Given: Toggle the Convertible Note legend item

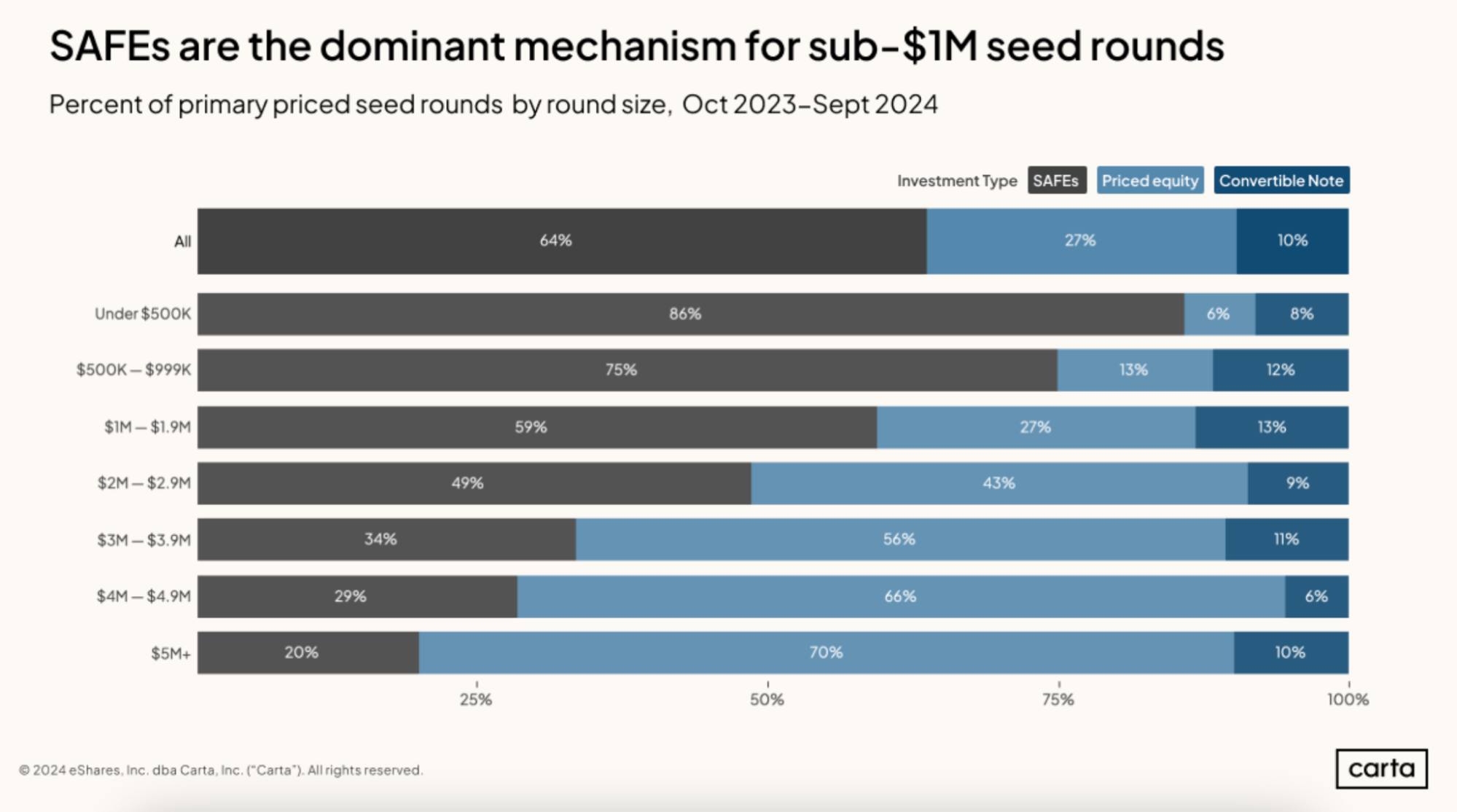Looking at the screenshot, I should tap(1281, 181).
